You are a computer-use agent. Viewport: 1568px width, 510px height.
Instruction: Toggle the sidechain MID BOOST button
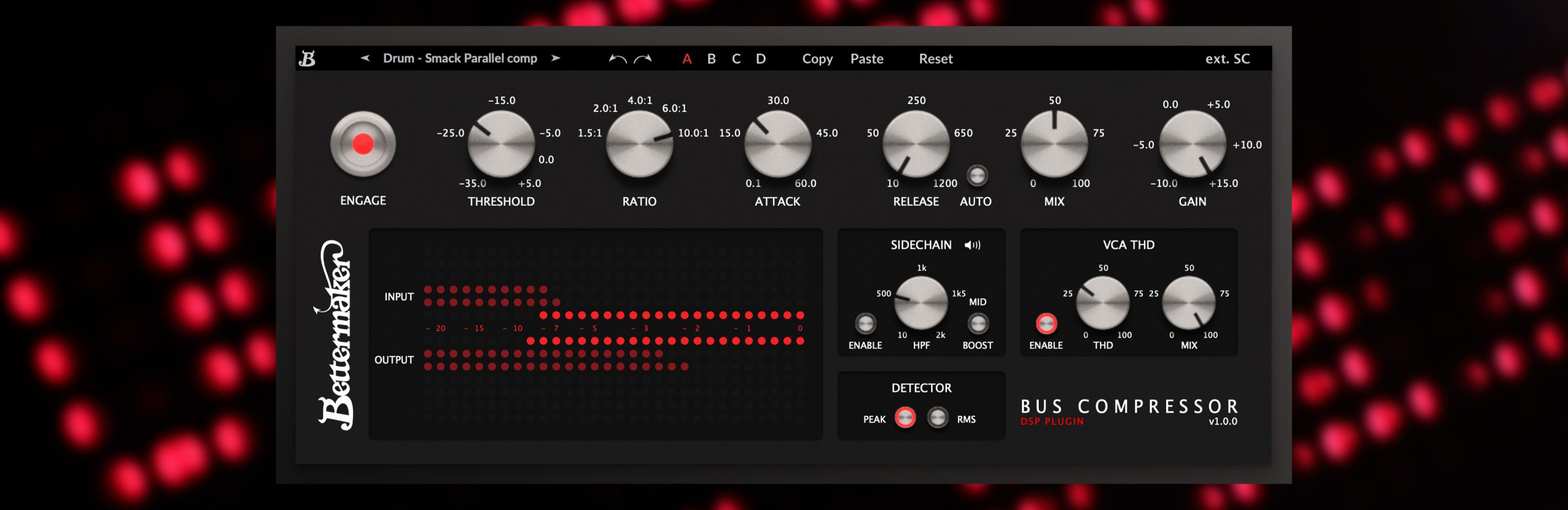(x=978, y=323)
